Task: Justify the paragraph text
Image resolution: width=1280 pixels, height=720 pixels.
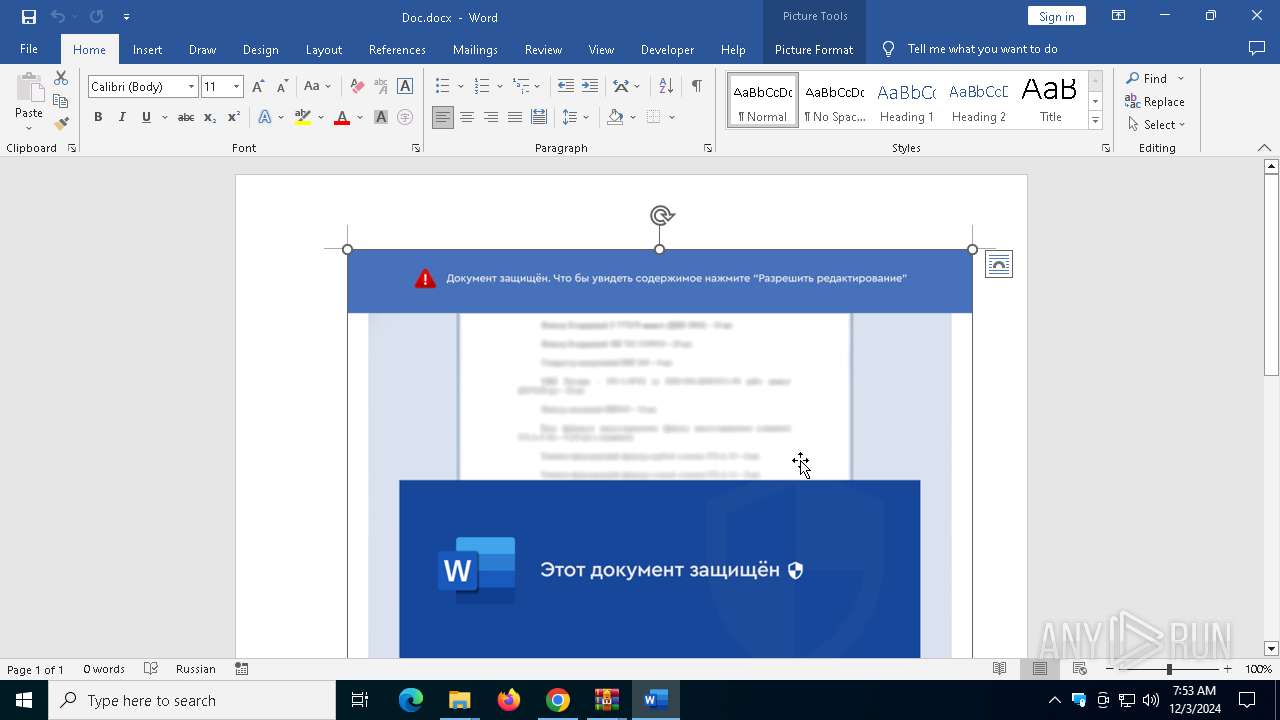Action: 515,118
